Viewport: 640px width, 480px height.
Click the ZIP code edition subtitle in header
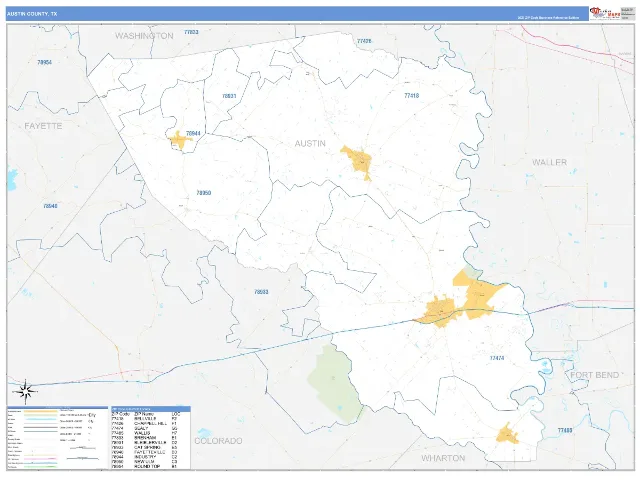point(548,18)
